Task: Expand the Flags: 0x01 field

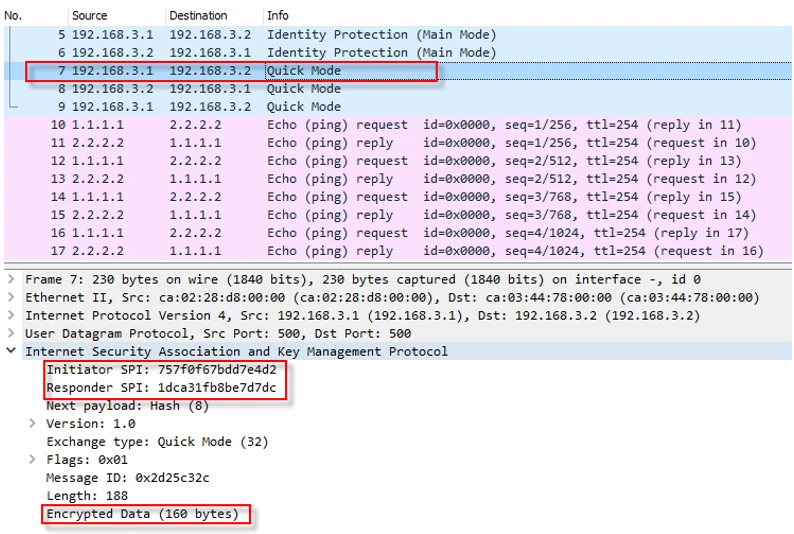Action: [33, 460]
